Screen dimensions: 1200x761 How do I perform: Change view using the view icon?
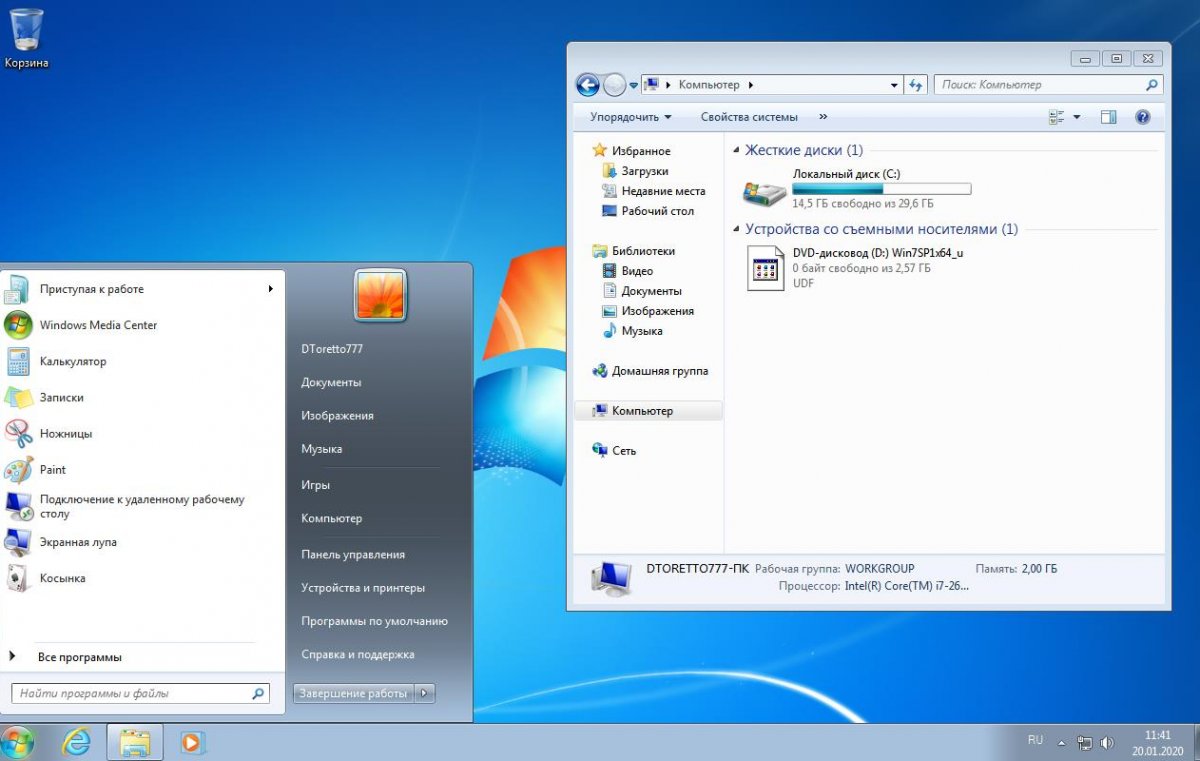[1057, 117]
